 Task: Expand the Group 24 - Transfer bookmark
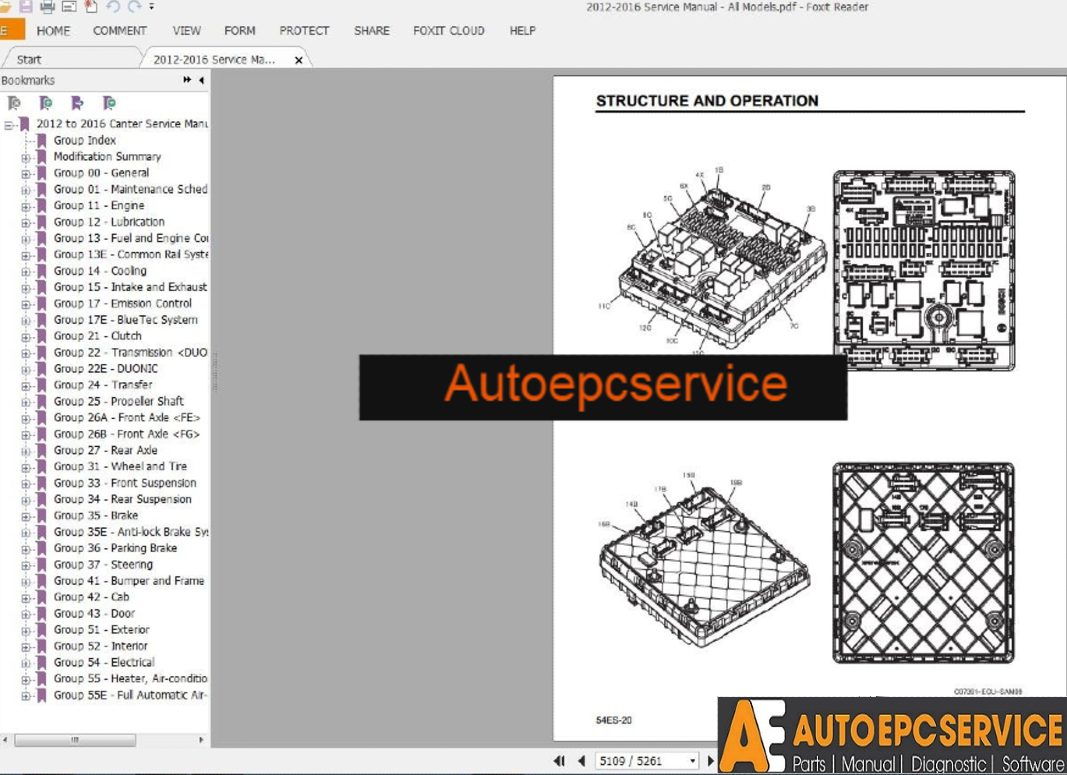pos(26,386)
